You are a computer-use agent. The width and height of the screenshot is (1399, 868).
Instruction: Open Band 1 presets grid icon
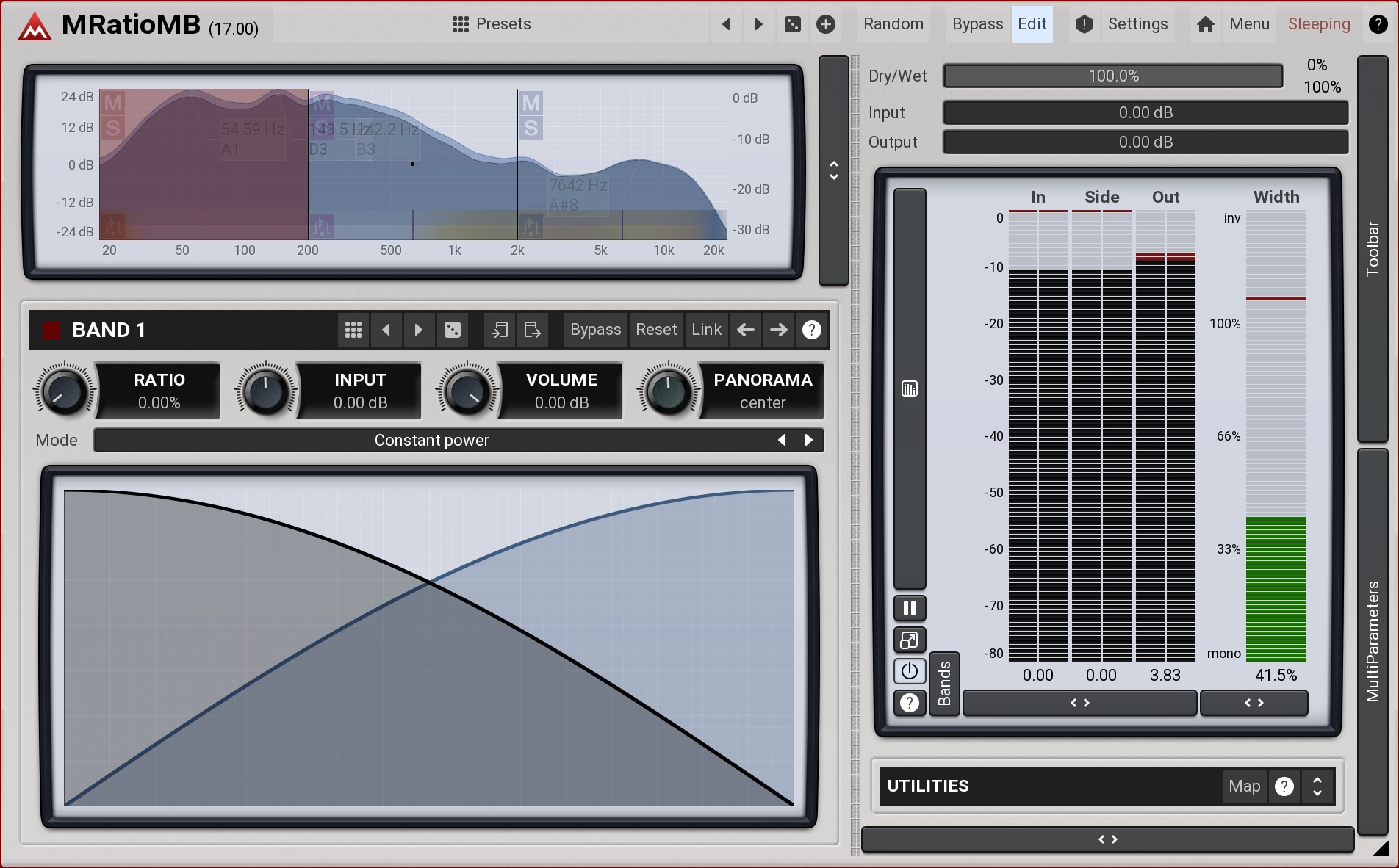click(x=353, y=330)
